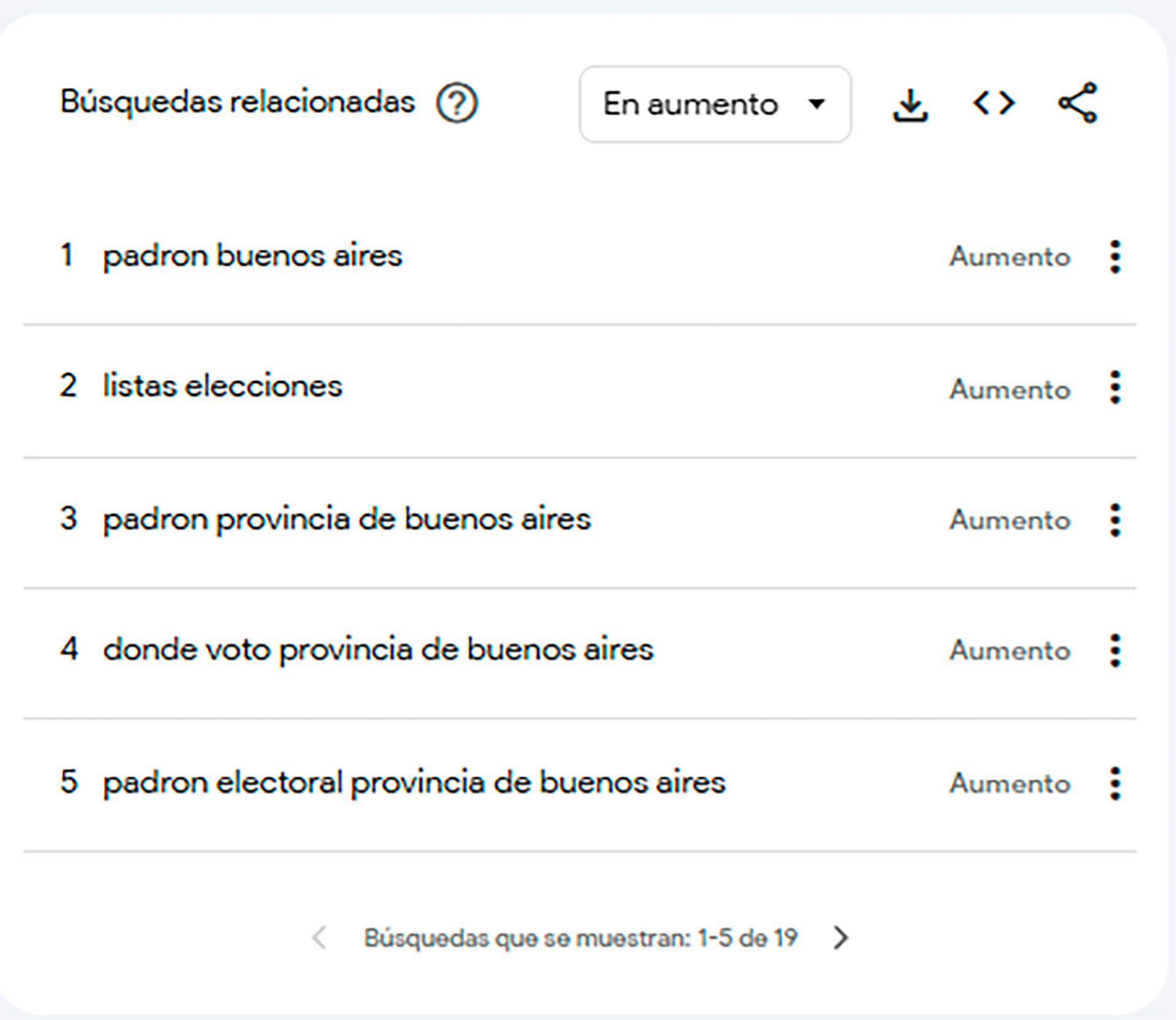Image resolution: width=1176 pixels, height=1020 pixels.
Task: Select the search term padron buenos aires
Action: 253,256
